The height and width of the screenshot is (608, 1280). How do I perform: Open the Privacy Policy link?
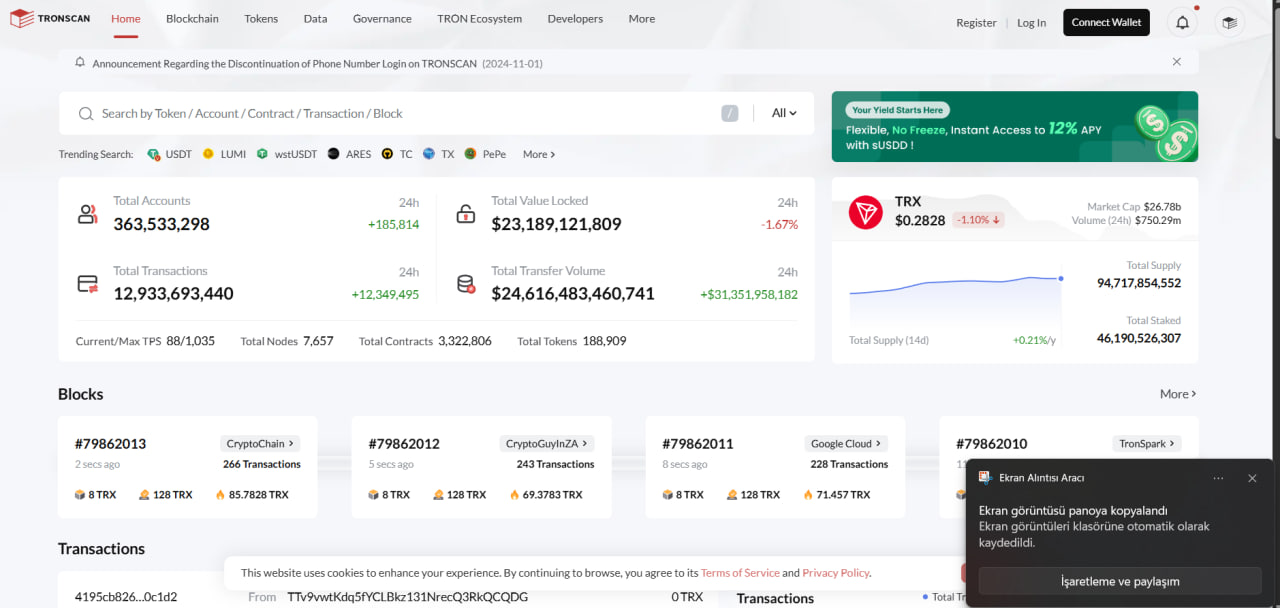pyautogui.click(x=836, y=573)
